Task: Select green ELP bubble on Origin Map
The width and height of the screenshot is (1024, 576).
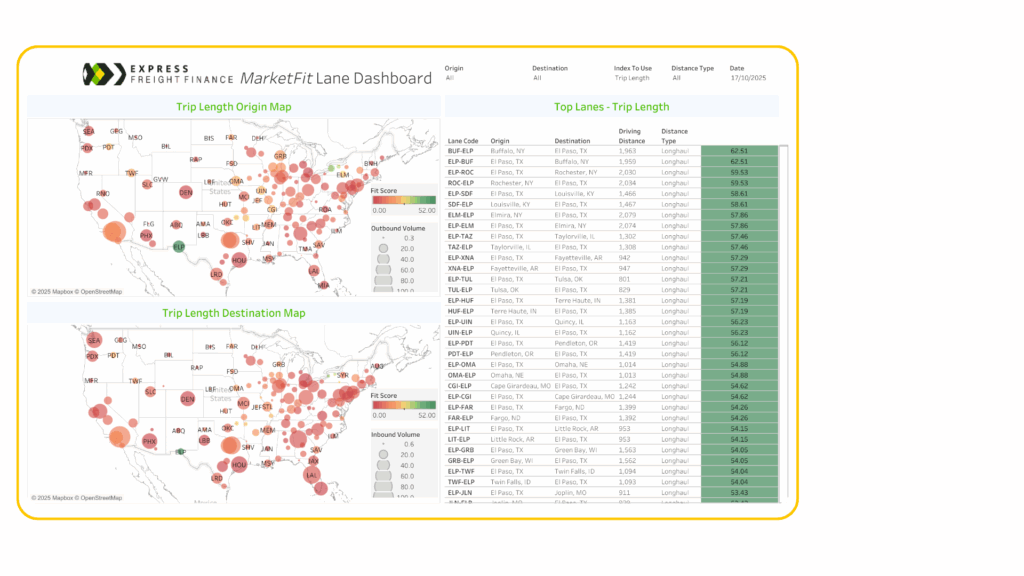Action: pos(179,246)
